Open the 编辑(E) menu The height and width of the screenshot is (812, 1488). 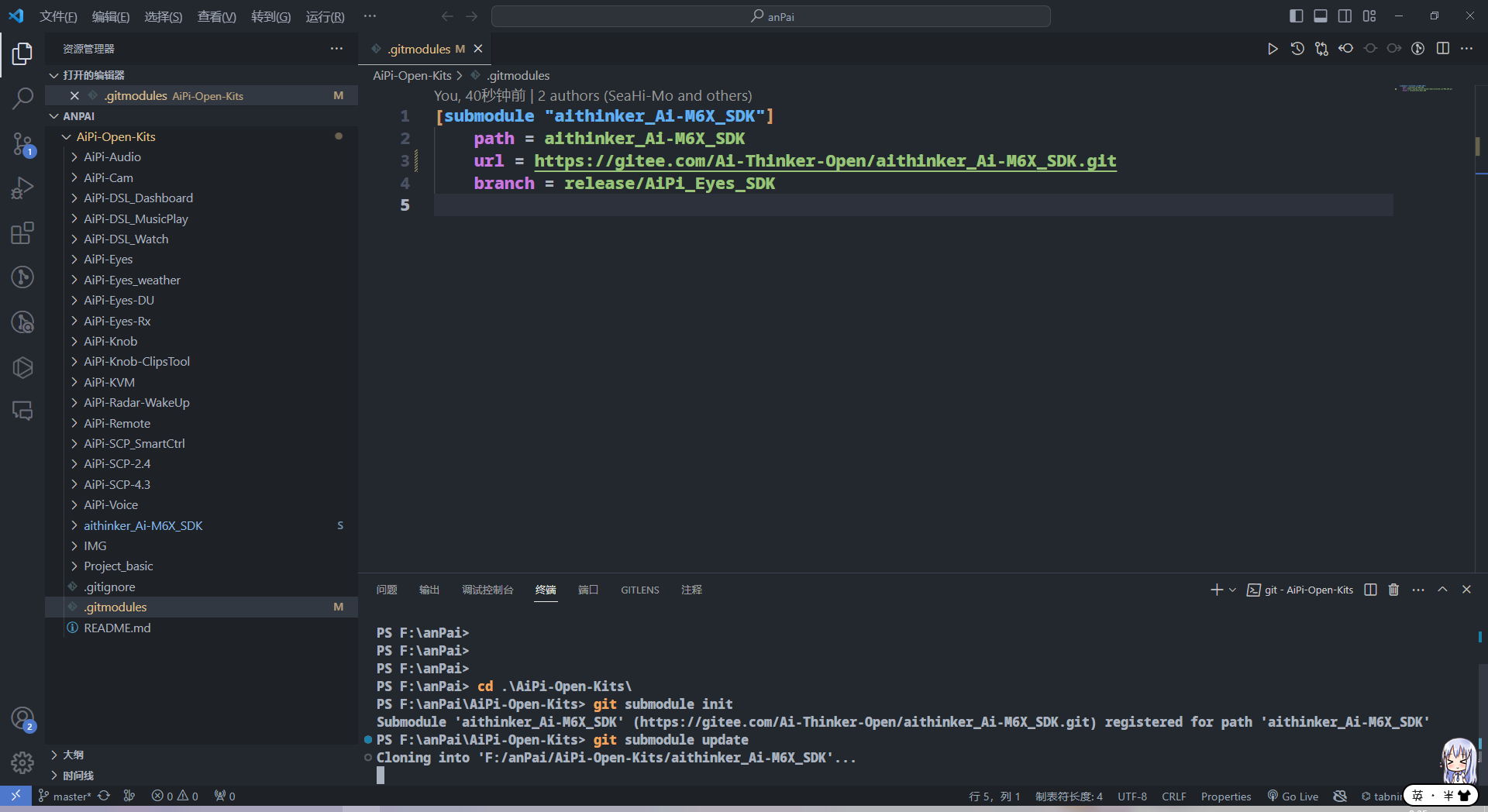pos(111,16)
